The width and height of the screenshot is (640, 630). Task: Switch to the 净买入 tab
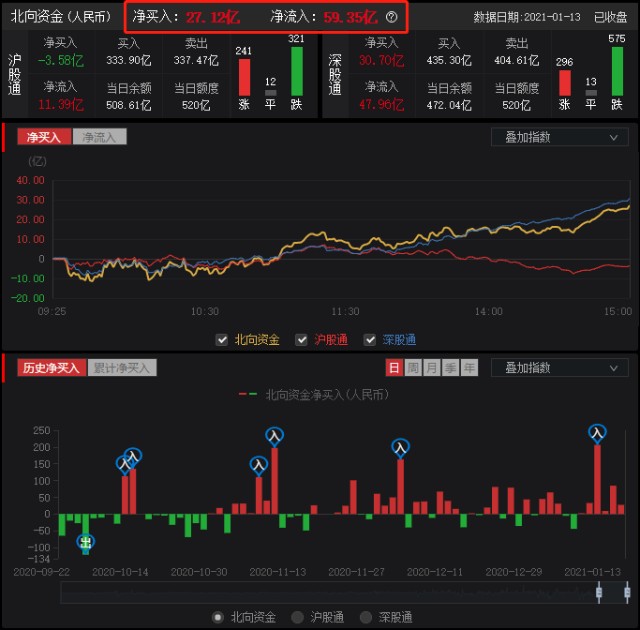pyautogui.click(x=44, y=137)
